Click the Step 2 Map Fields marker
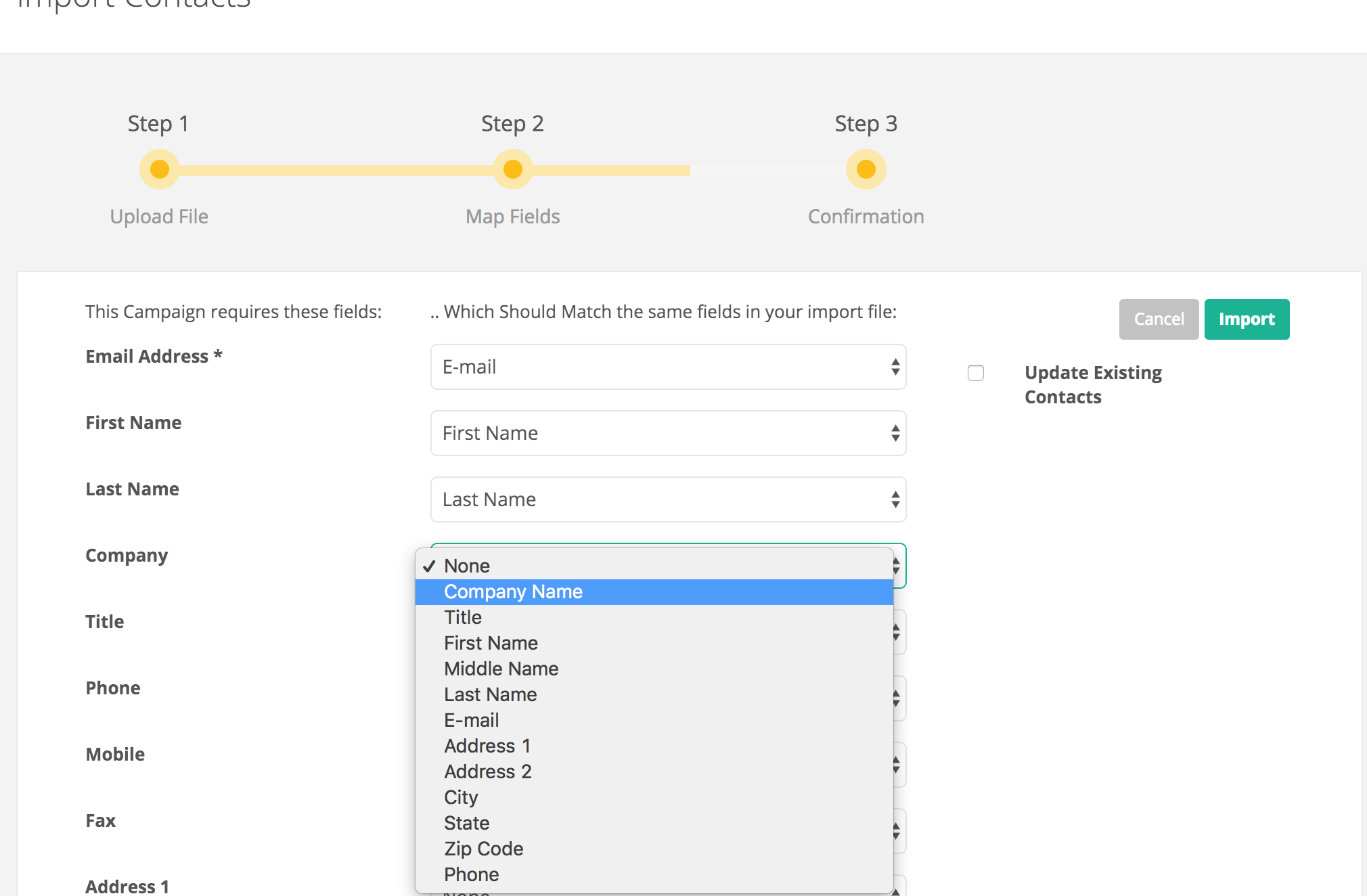The width and height of the screenshot is (1367, 896). 513,169
